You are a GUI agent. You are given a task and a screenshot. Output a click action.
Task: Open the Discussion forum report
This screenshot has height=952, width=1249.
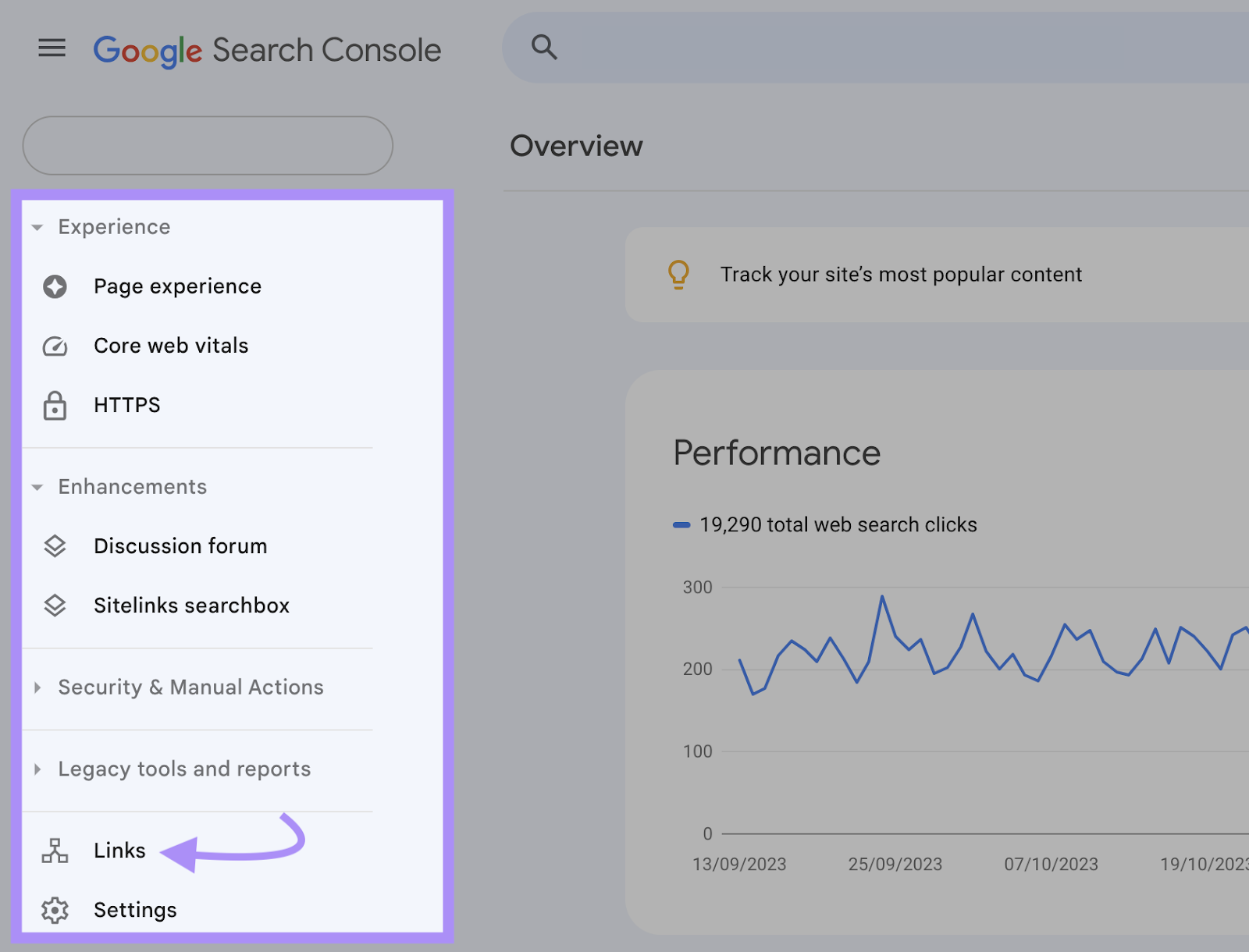point(180,546)
